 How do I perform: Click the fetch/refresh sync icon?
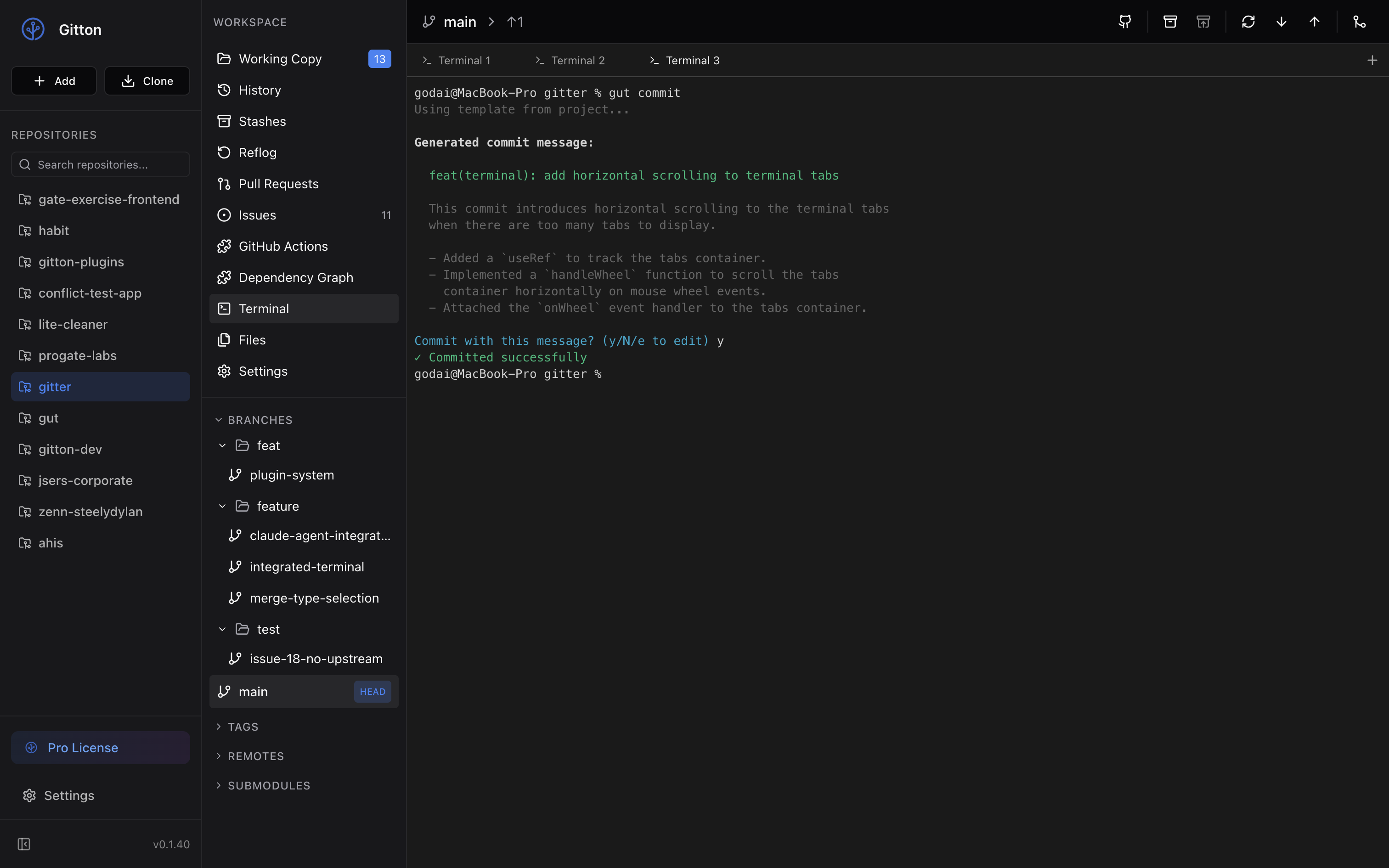point(1248,22)
